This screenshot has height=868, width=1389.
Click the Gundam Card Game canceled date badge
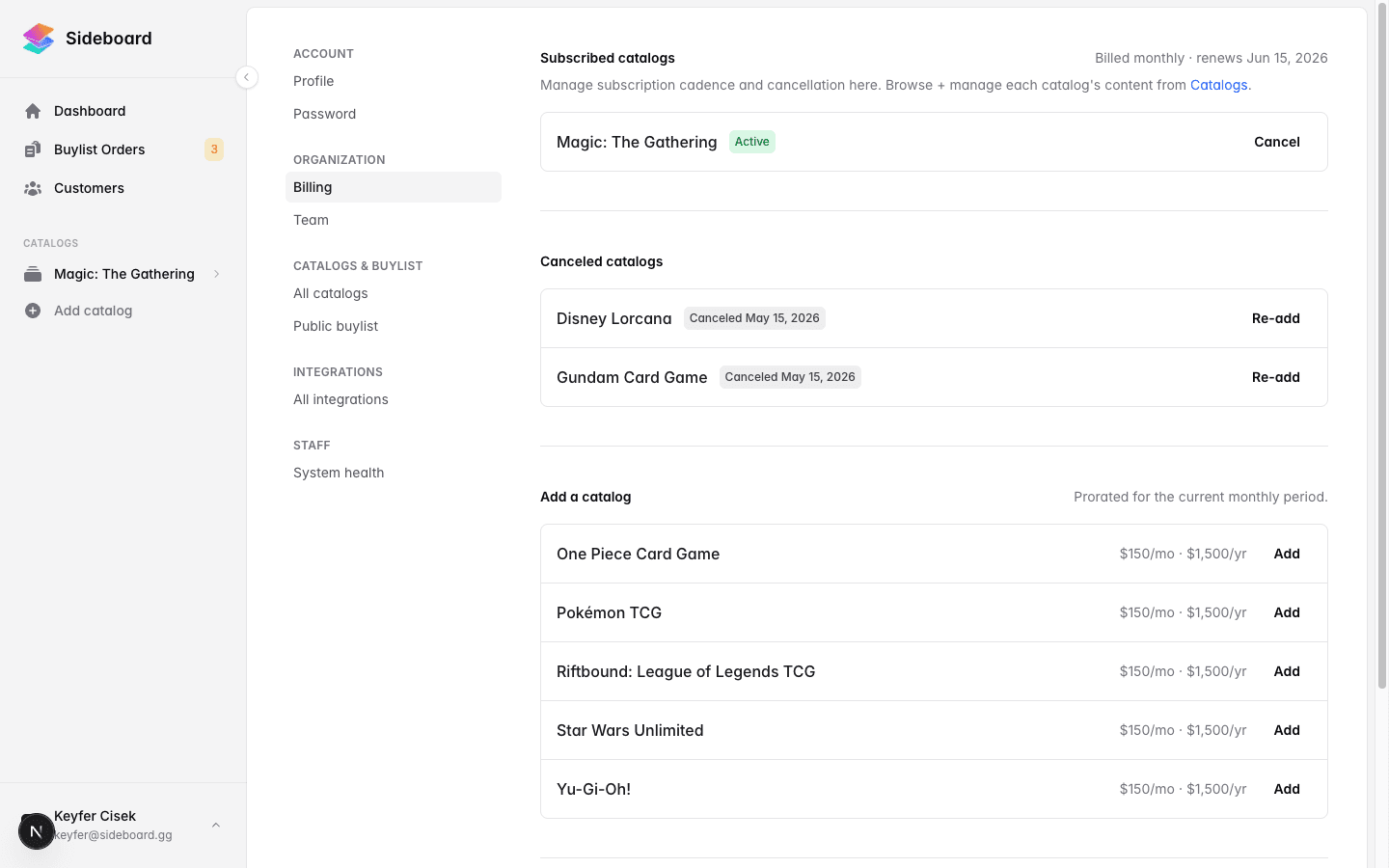click(x=790, y=377)
